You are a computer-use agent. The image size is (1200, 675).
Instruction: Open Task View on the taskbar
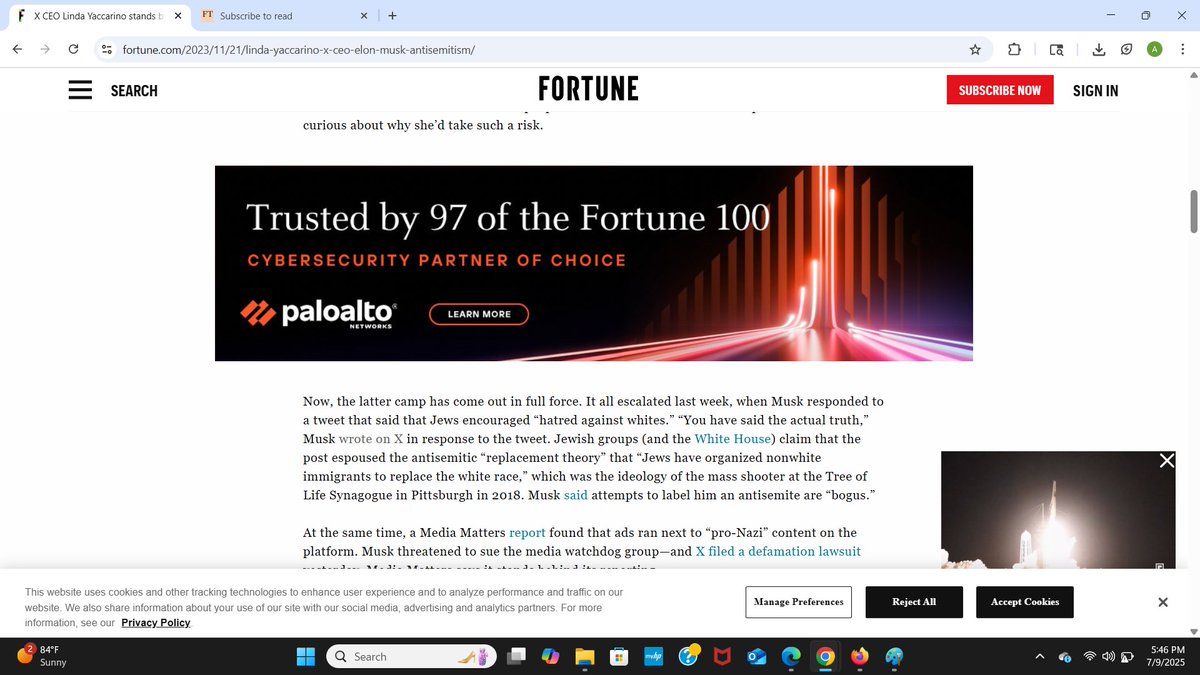[516, 656]
